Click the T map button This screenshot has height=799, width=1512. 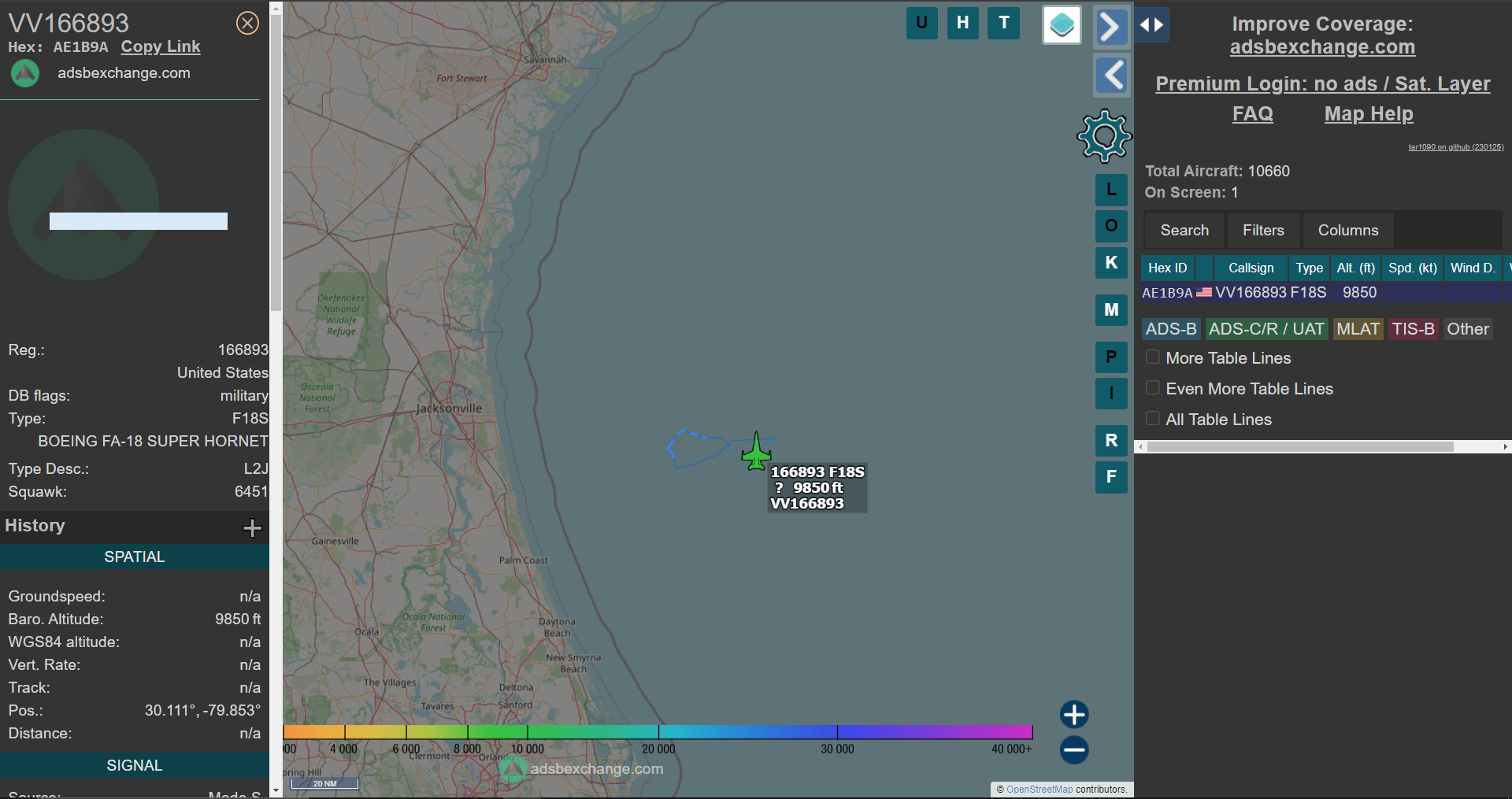[x=1003, y=23]
